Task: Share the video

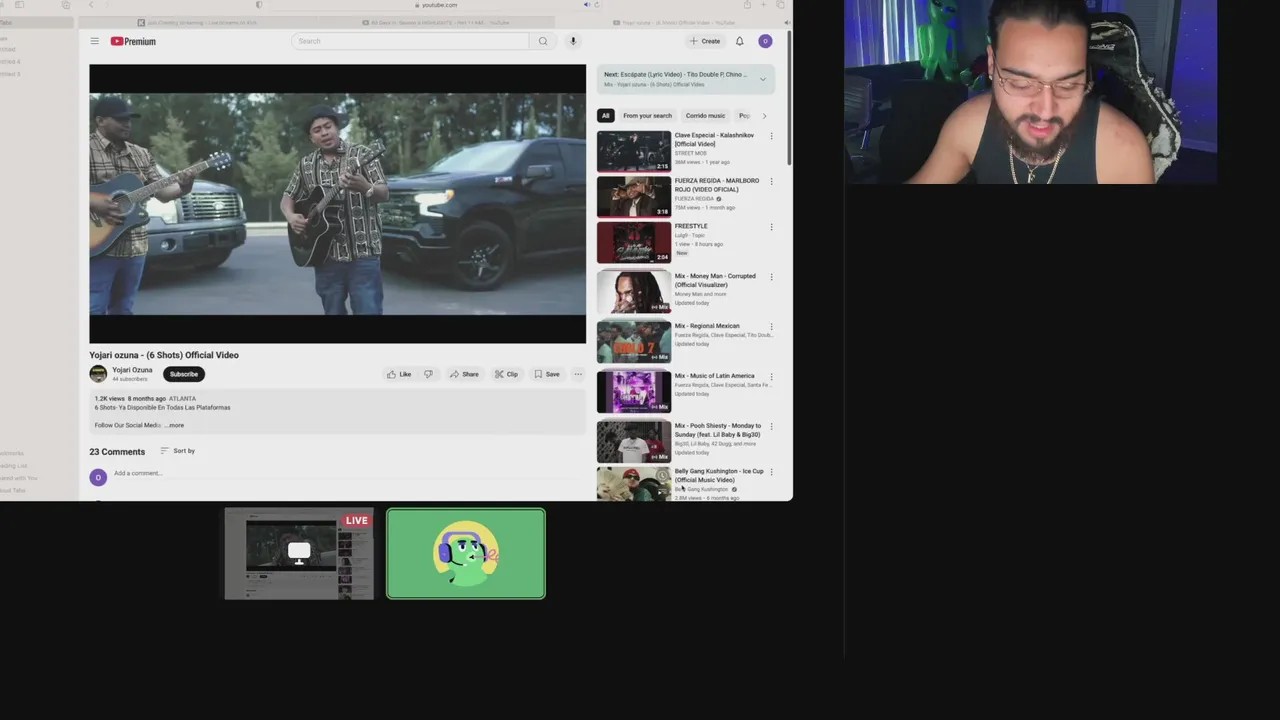Action: (x=464, y=374)
